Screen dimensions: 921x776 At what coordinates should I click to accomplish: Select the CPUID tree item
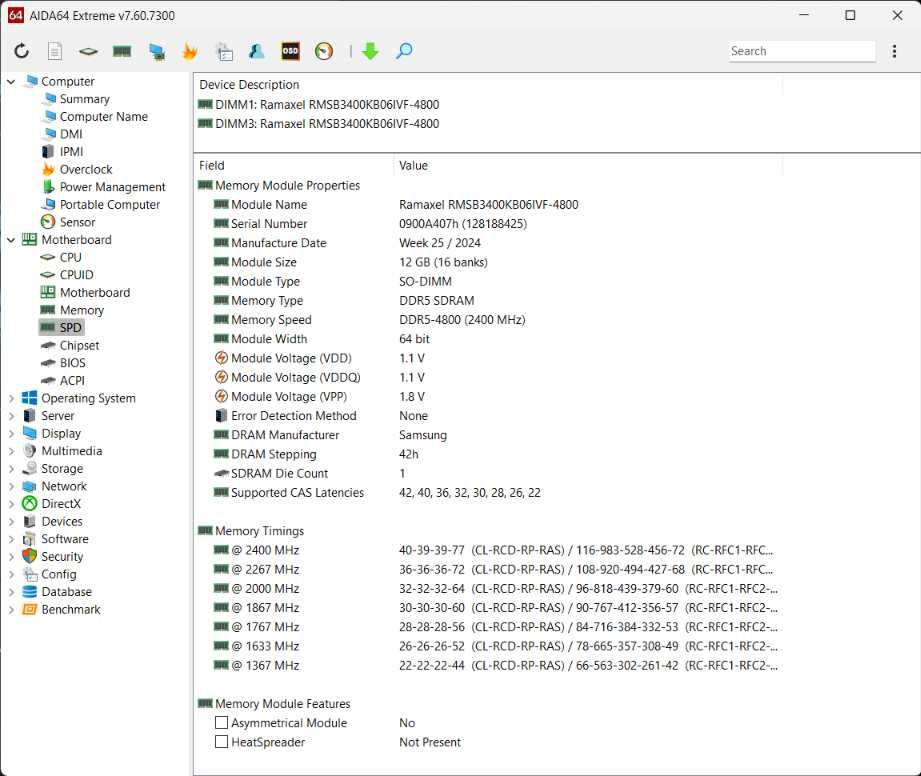[76, 276]
